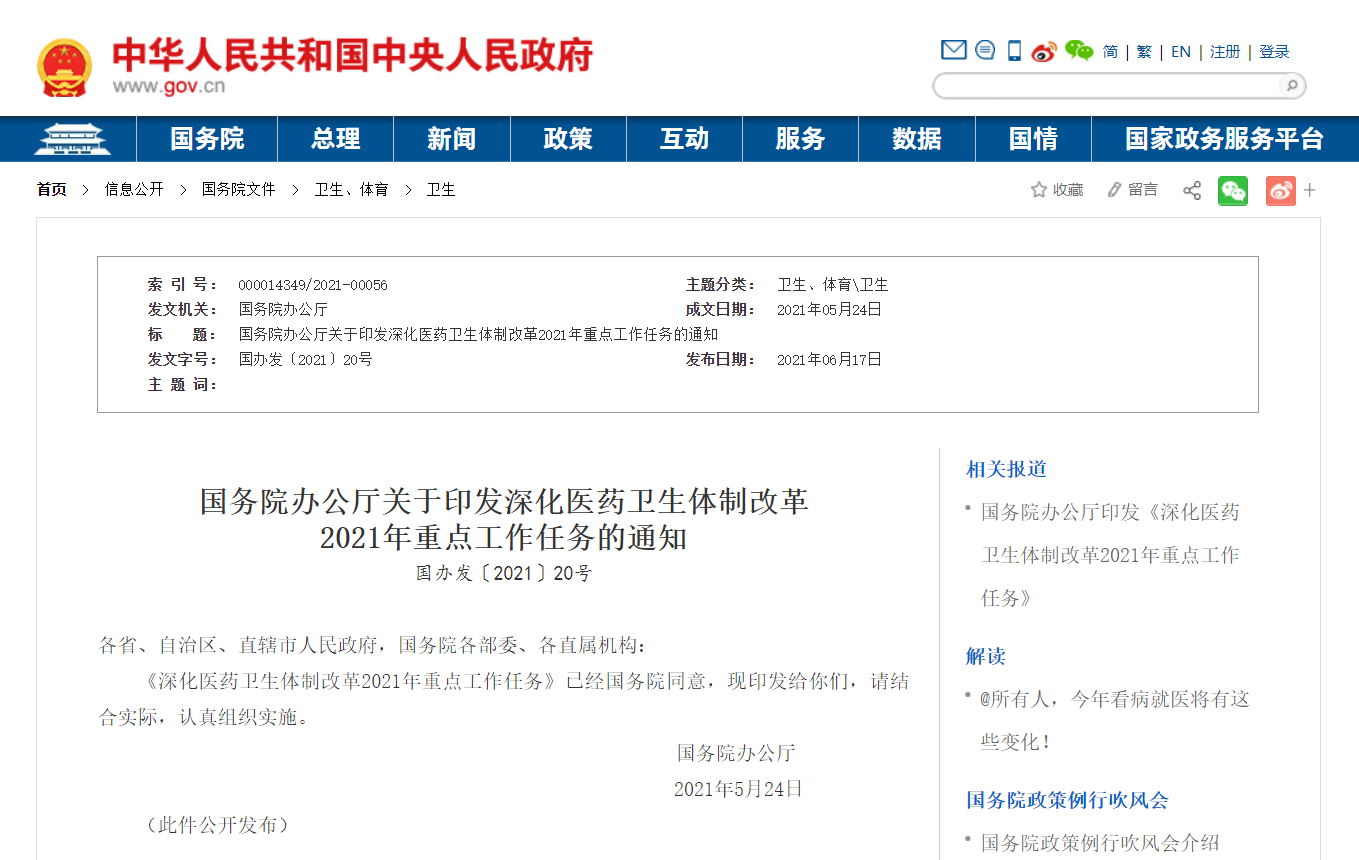
Task: Switch to Simplified Chinese 简
Action: pyautogui.click(x=1110, y=52)
